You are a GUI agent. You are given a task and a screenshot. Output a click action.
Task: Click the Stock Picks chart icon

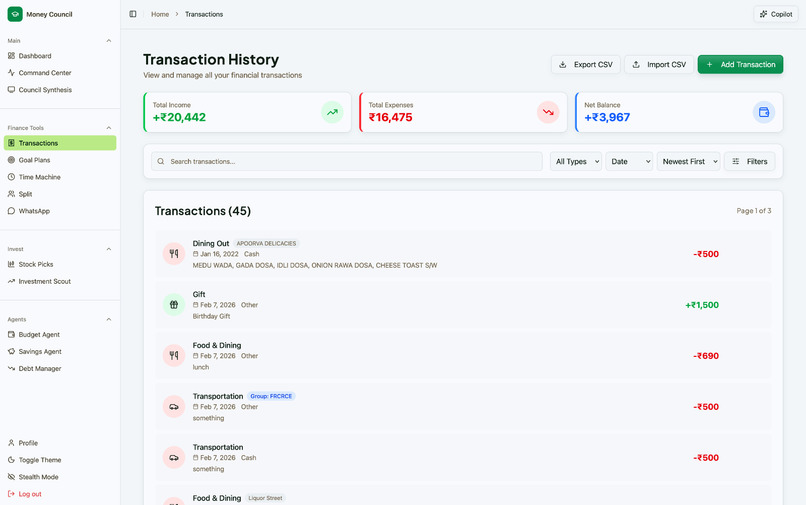[x=11, y=264]
